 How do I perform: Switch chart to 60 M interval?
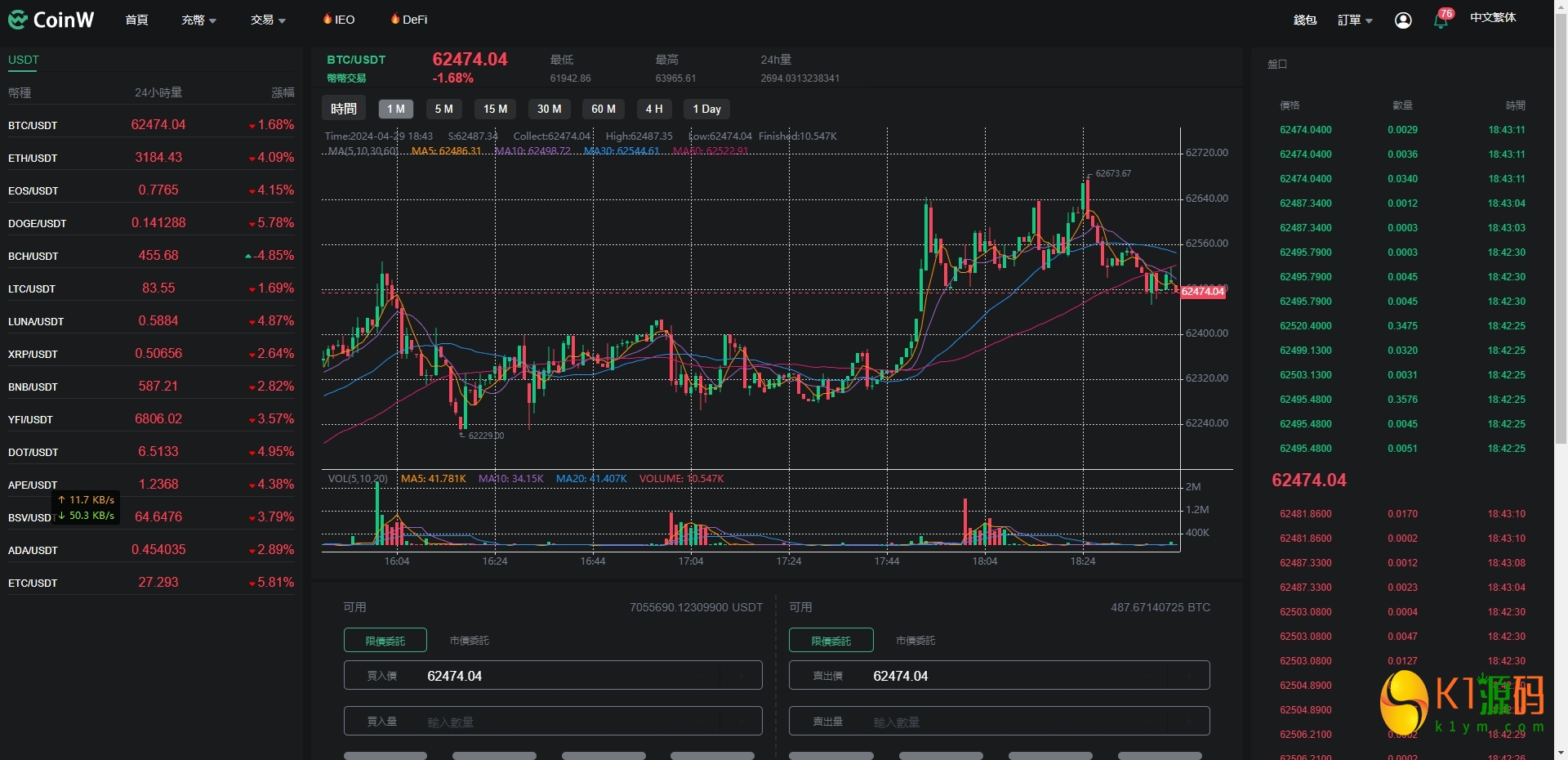(604, 109)
